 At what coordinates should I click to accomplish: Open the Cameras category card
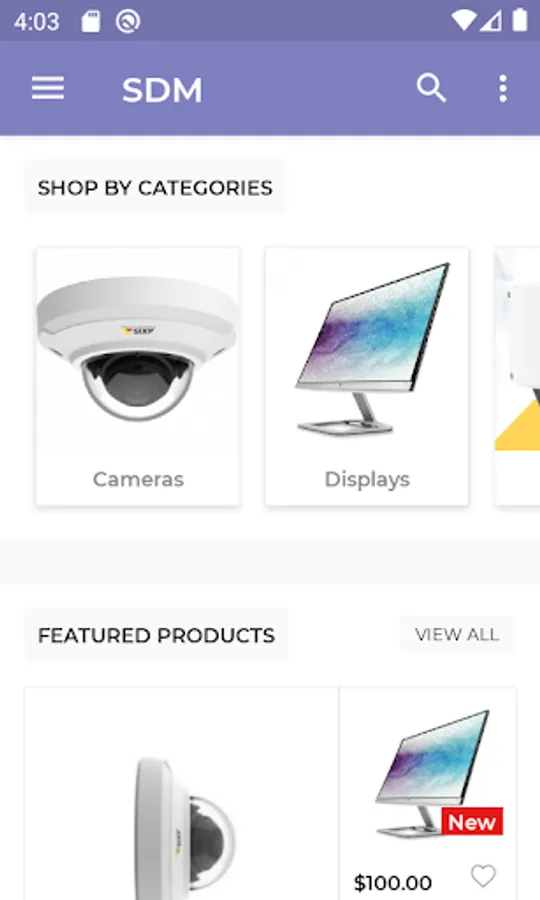click(138, 377)
